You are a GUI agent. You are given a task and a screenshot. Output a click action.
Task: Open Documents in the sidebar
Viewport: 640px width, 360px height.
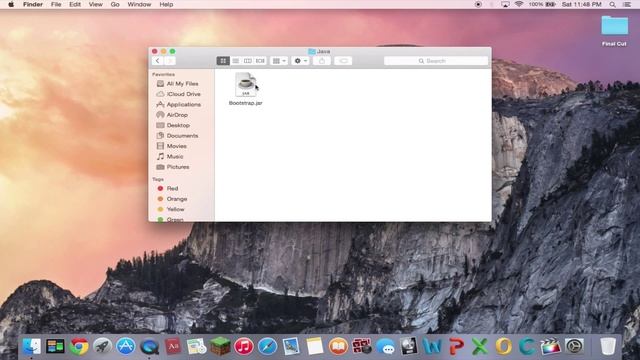pyautogui.click(x=181, y=136)
